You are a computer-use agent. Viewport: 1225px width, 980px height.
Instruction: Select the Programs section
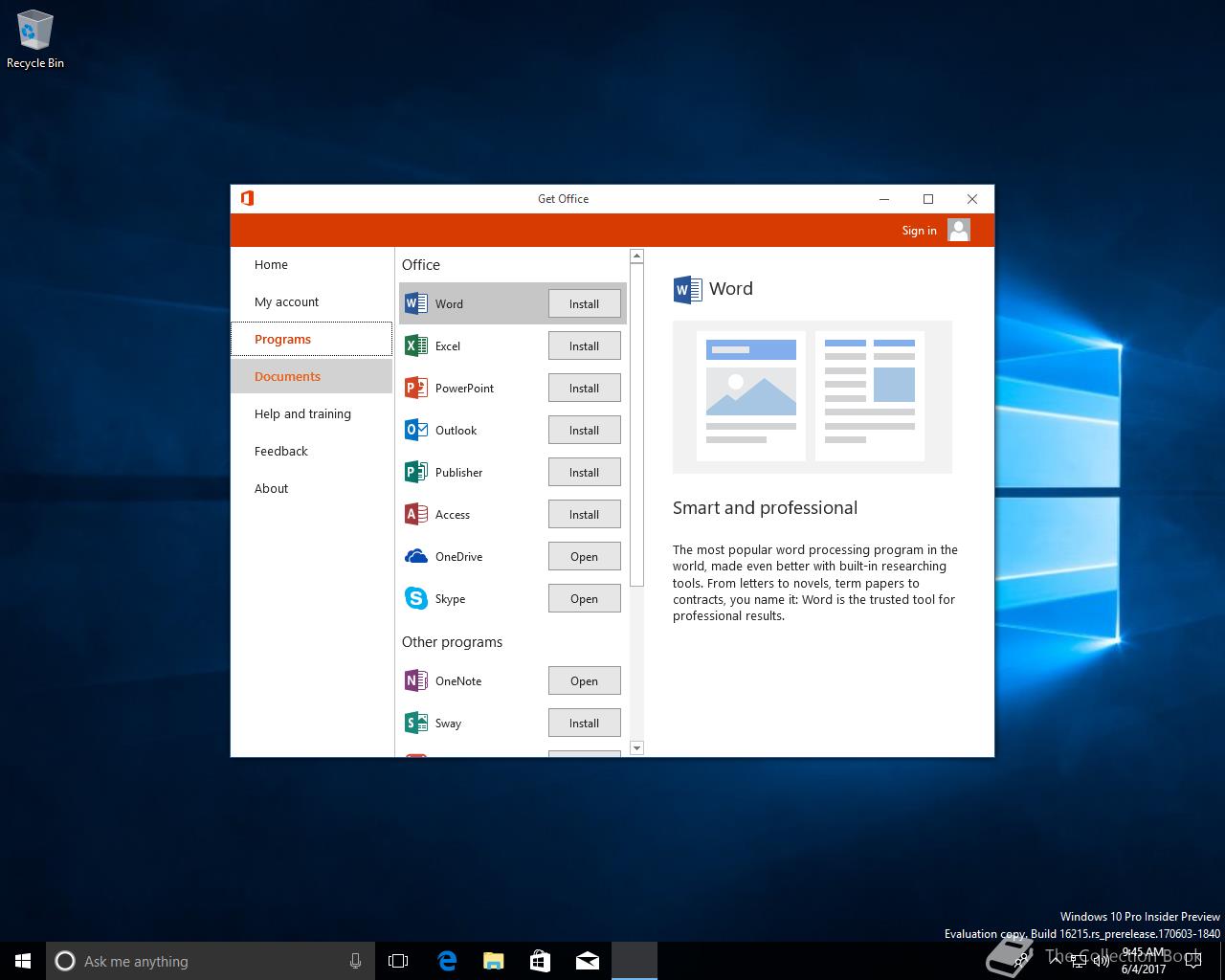pos(311,339)
